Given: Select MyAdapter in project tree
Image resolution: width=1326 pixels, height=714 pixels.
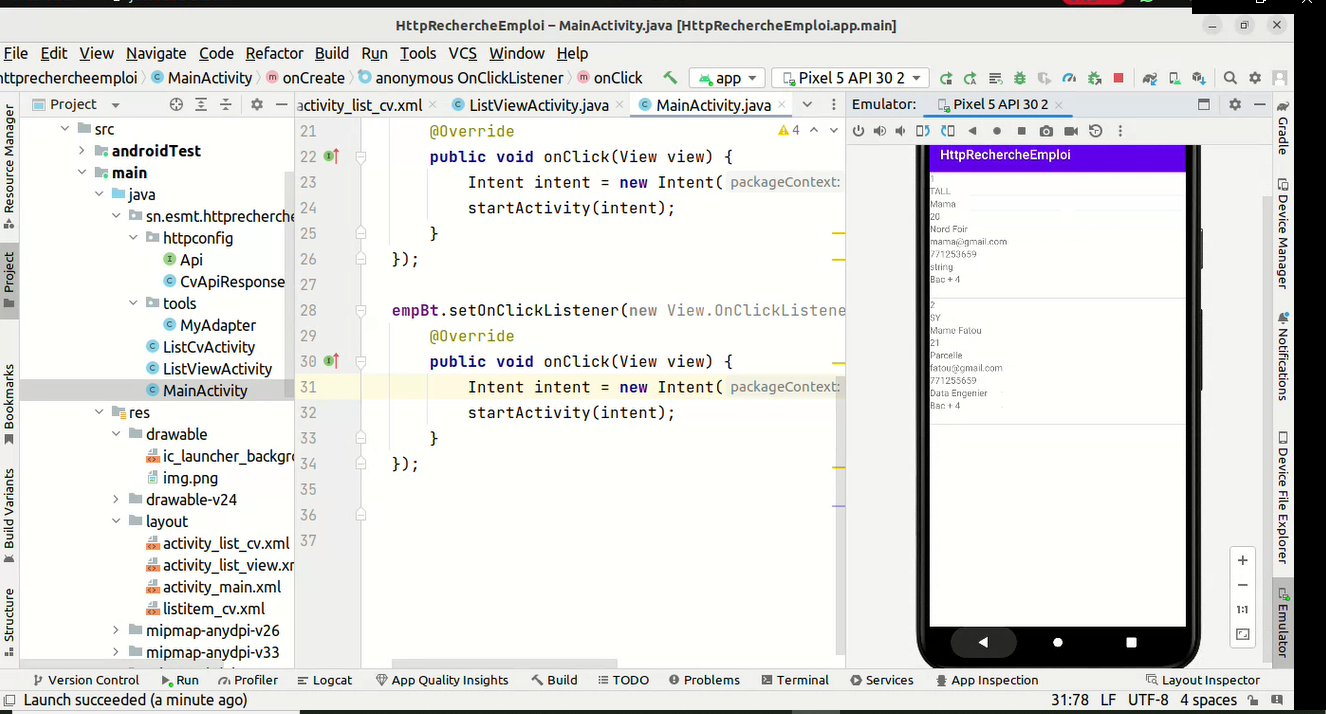Looking at the screenshot, I should 210,325.
